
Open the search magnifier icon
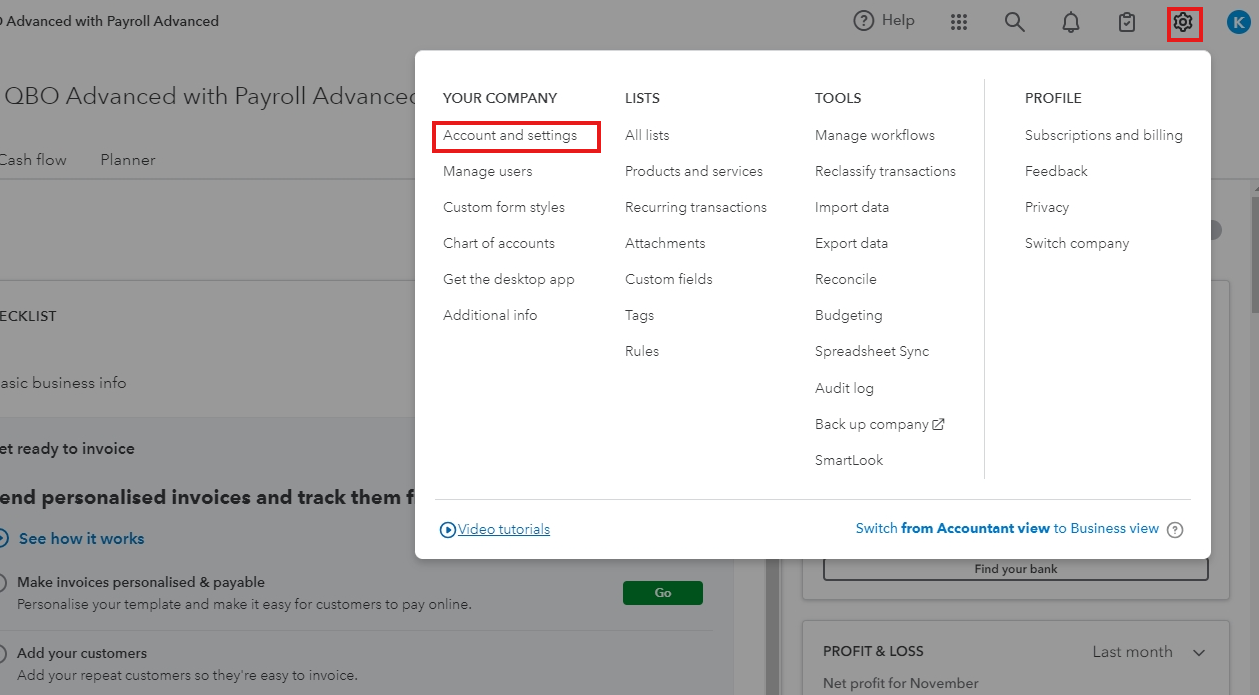click(1014, 21)
